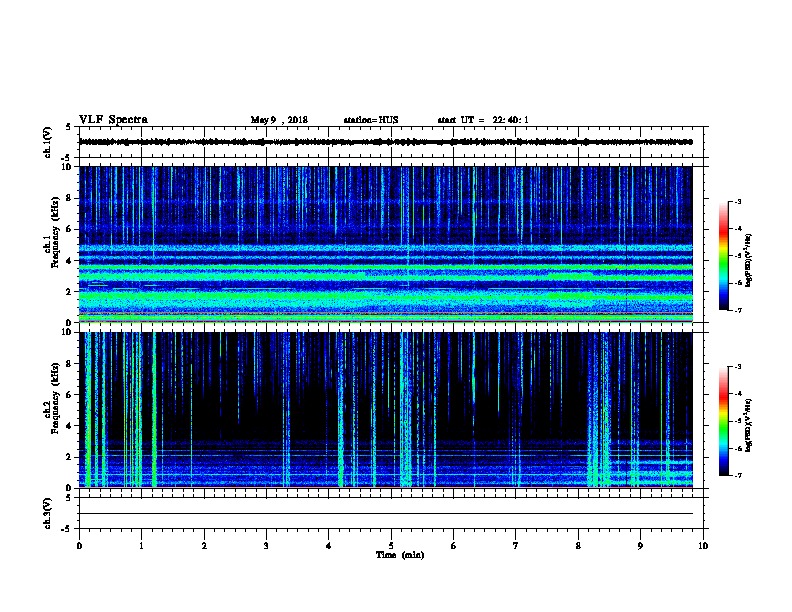The width and height of the screenshot is (792, 612).
Task: Click the ch.2 spectrogram color scale bar
Action: 724,421
